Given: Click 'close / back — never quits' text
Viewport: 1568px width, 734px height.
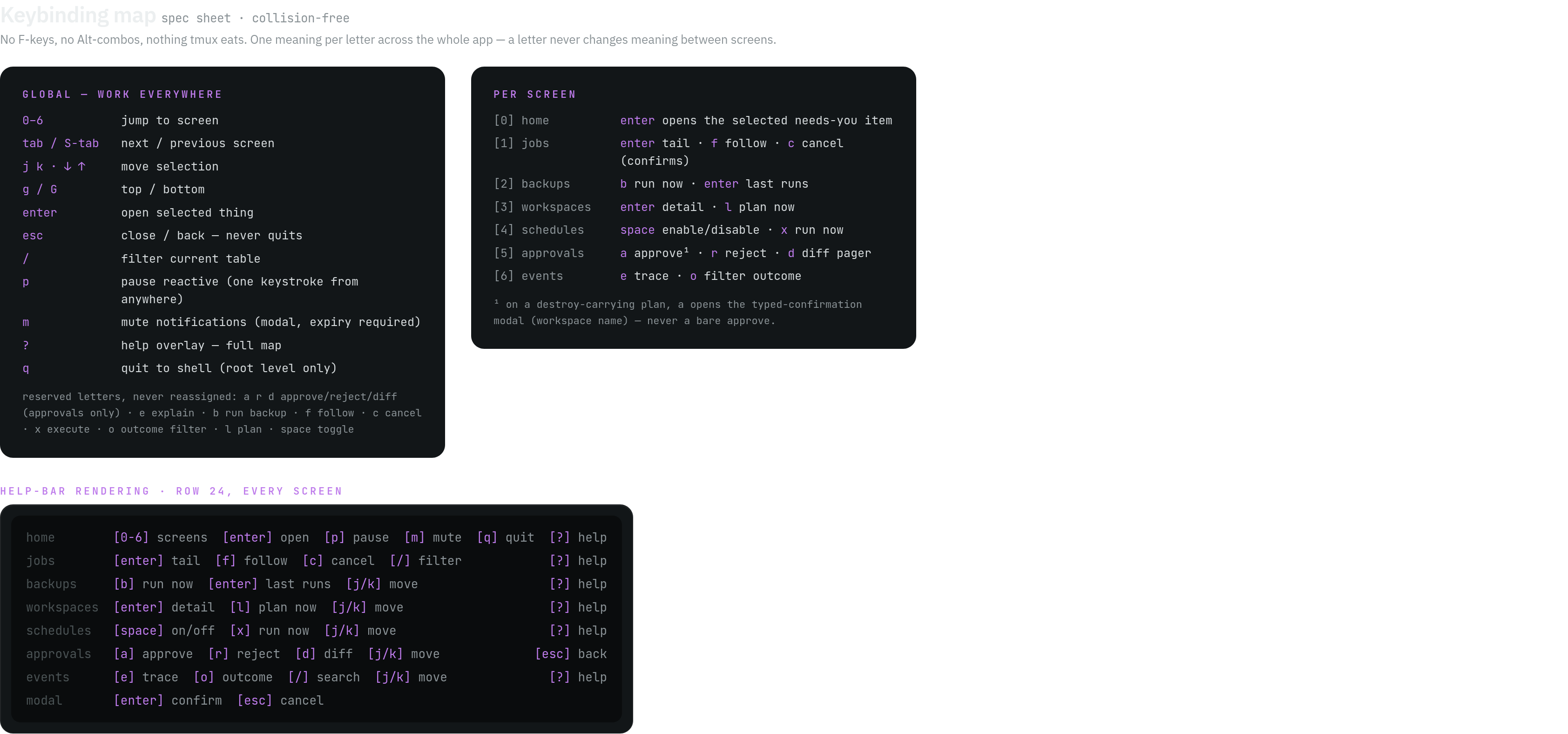Looking at the screenshot, I should coord(212,235).
